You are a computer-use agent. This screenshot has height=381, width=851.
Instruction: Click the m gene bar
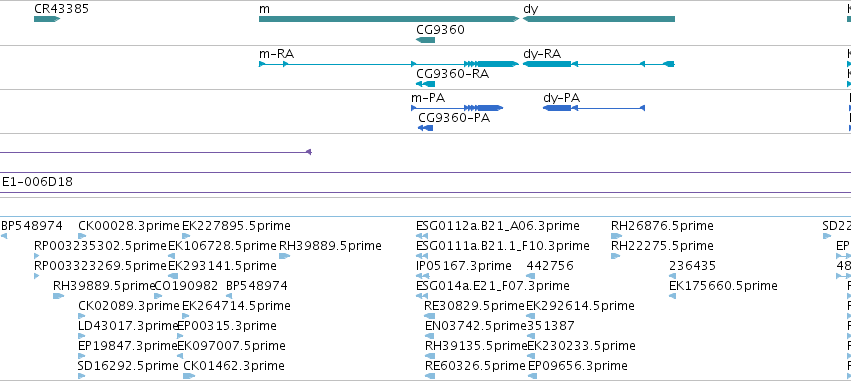point(389,19)
